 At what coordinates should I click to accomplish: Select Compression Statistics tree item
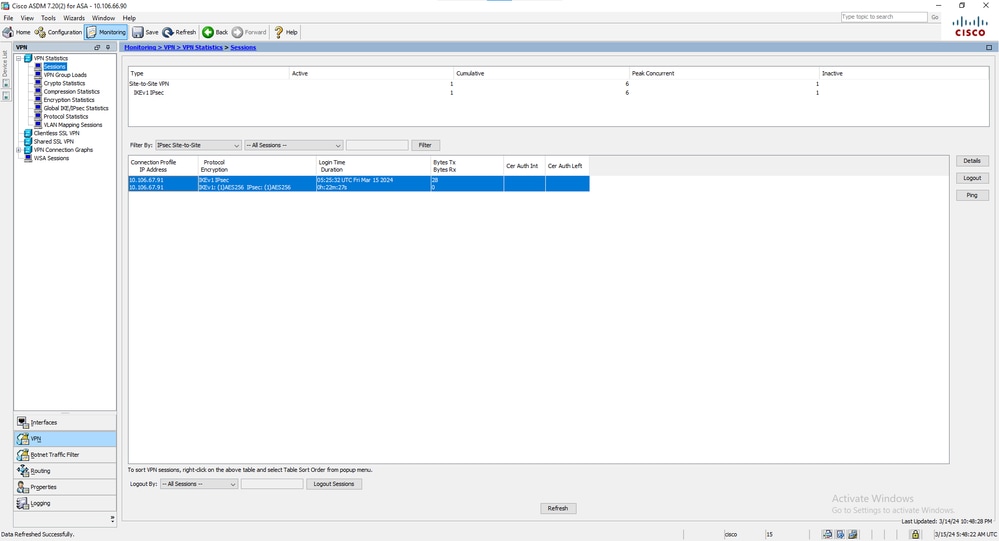(71, 92)
